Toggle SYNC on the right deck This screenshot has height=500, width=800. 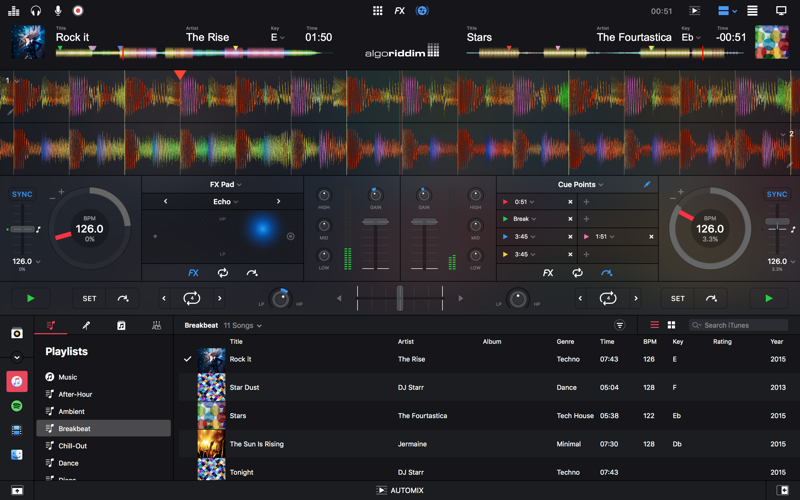777,195
